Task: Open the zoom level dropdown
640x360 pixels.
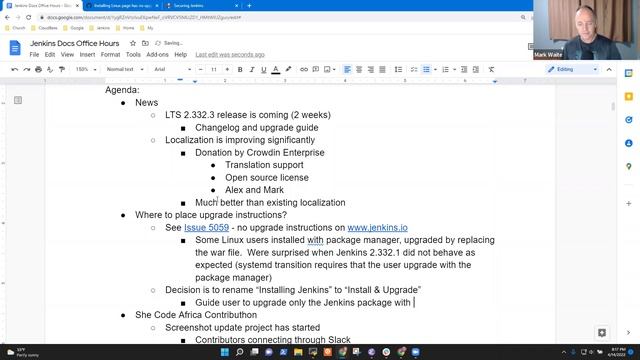Action: tap(86, 69)
